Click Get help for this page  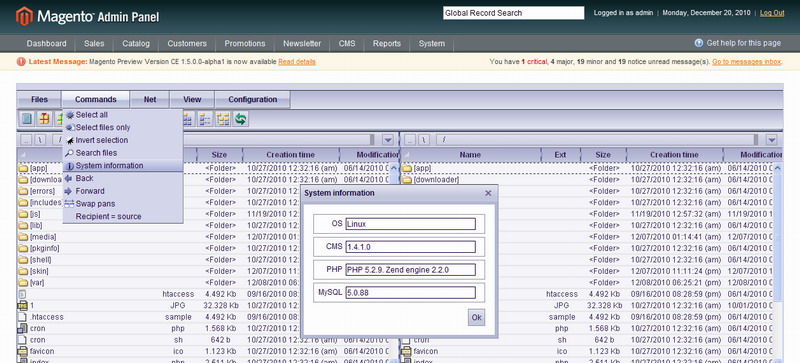coord(743,43)
